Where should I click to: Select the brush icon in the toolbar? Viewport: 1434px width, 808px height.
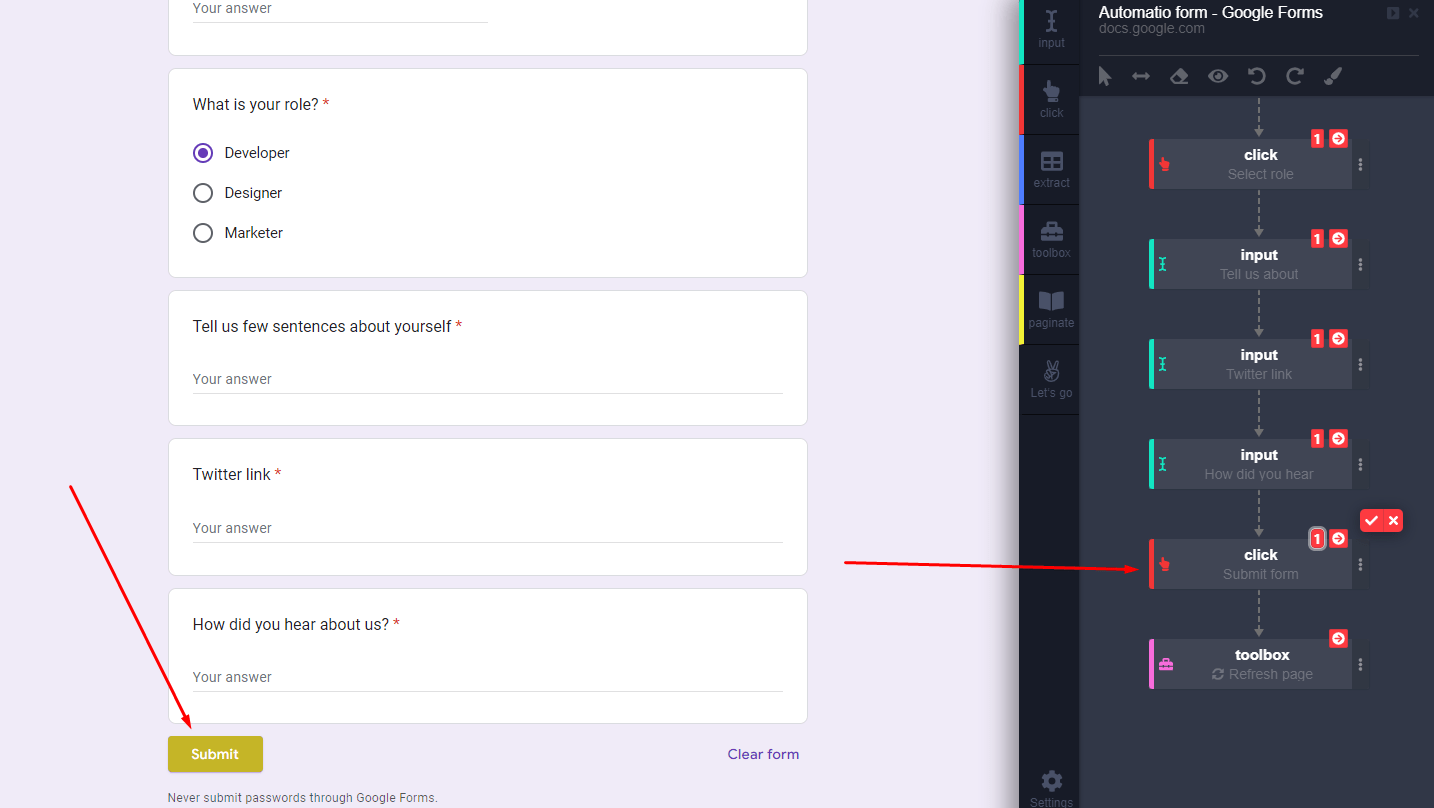point(1333,76)
